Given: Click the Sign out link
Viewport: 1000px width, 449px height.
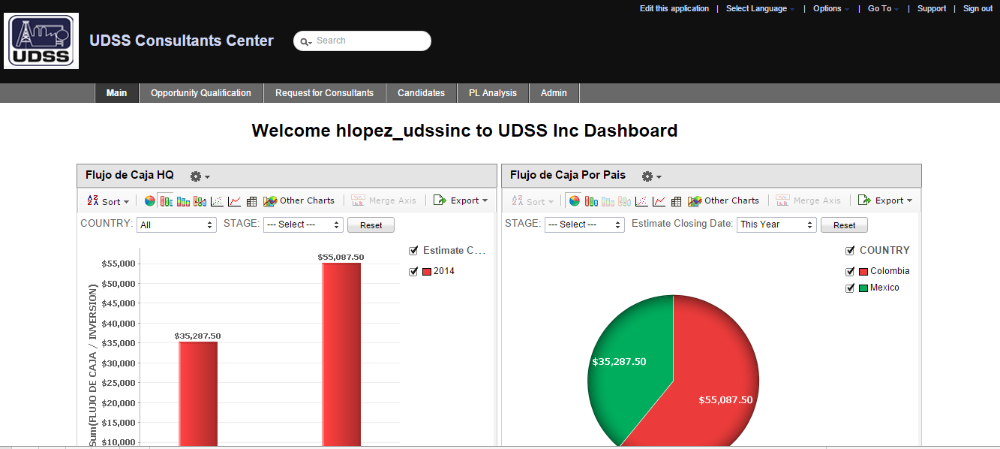Looking at the screenshot, I should [x=978, y=9].
